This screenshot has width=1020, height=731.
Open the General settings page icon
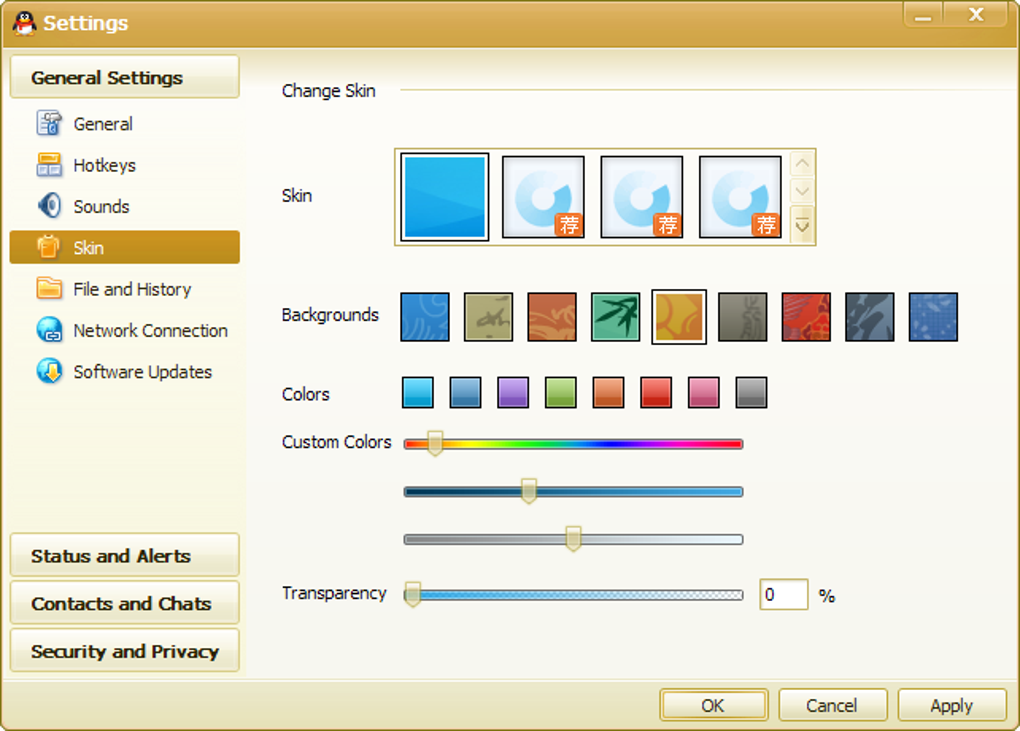click(49, 123)
